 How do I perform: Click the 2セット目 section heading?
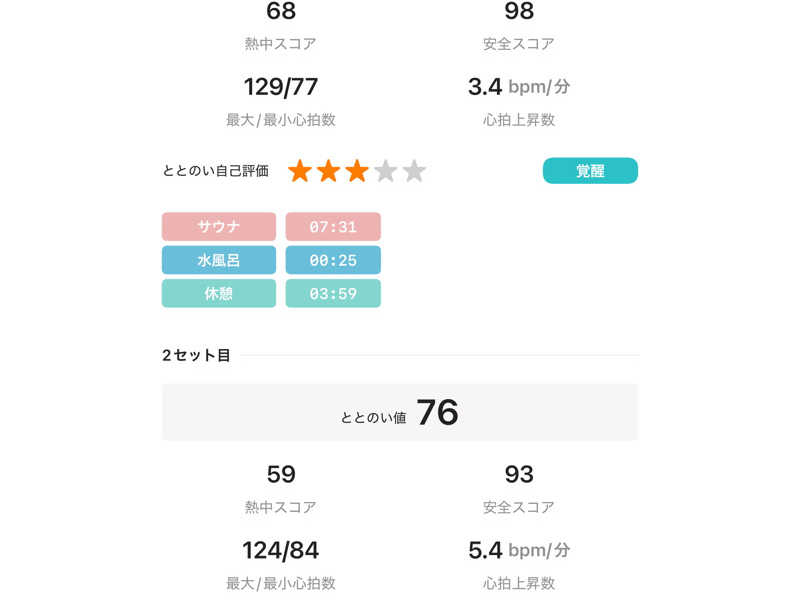tap(196, 355)
